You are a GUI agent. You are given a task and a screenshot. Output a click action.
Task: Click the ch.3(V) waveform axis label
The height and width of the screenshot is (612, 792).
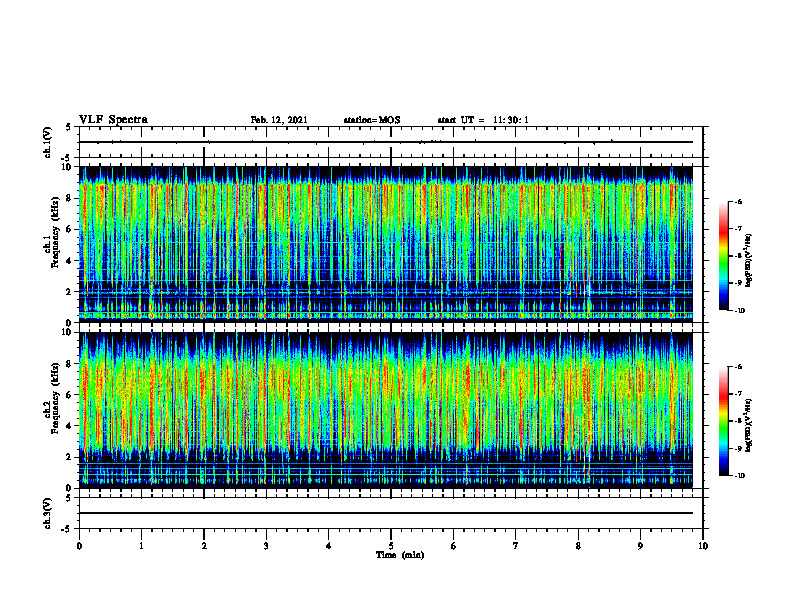[x=47, y=513]
